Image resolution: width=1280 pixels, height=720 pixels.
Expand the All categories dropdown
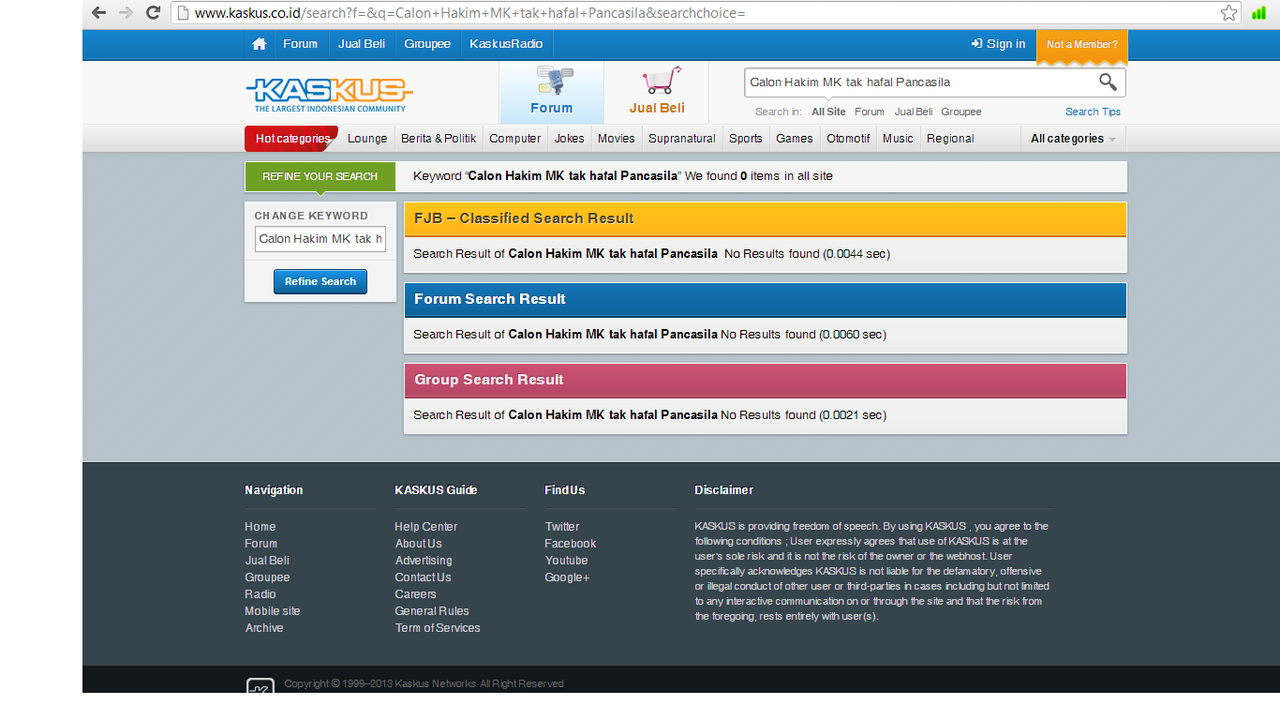click(x=1073, y=139)
